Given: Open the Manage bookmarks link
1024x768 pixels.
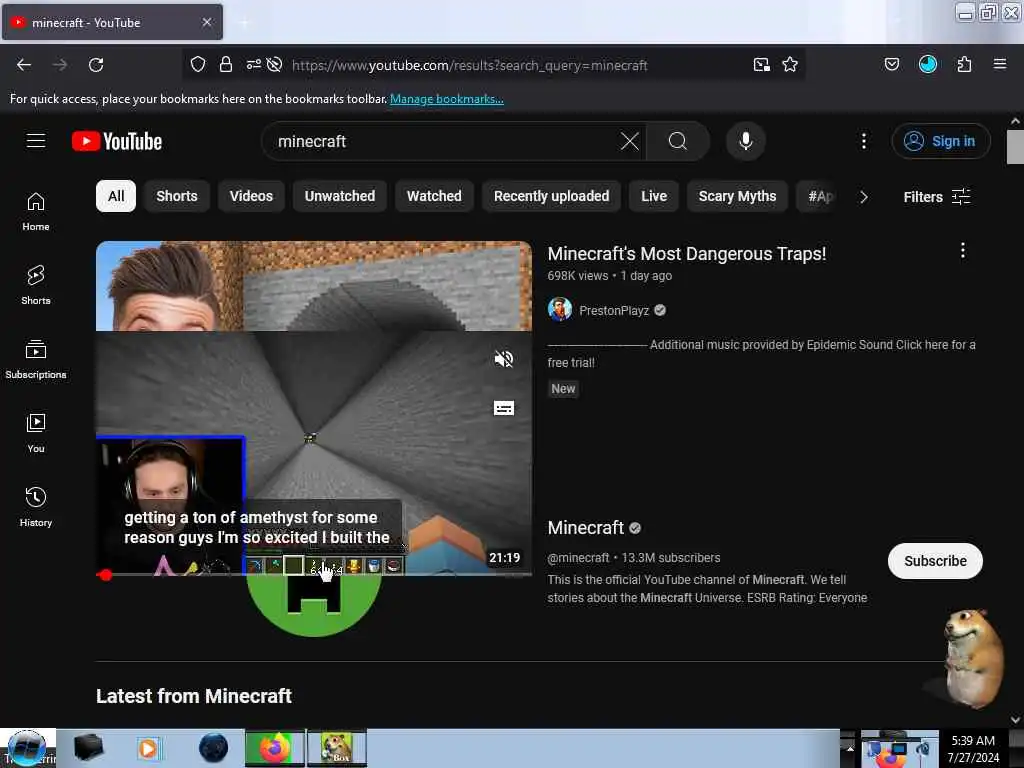Looking at the screenshot, I should 447,99.
